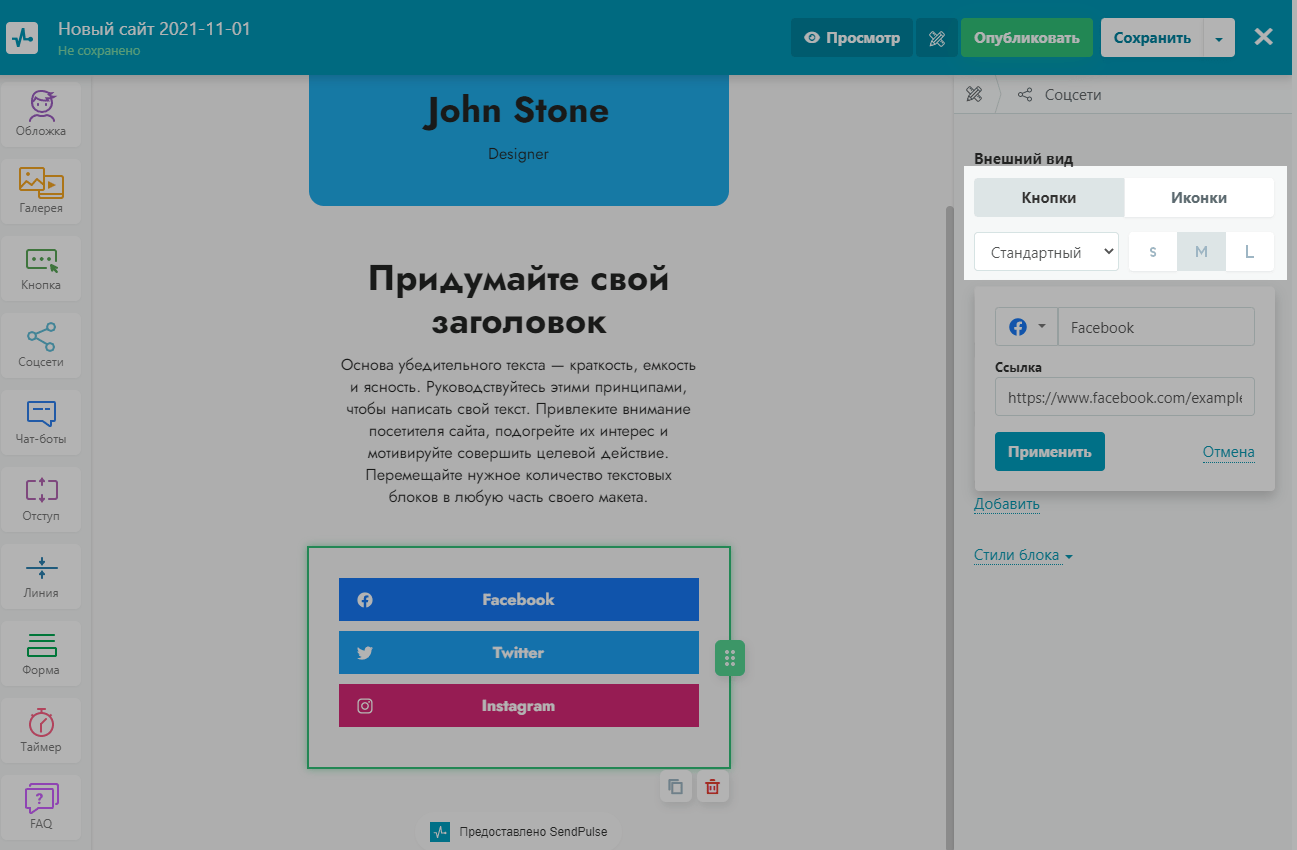Click the Ссылка URL input field

1125,397
